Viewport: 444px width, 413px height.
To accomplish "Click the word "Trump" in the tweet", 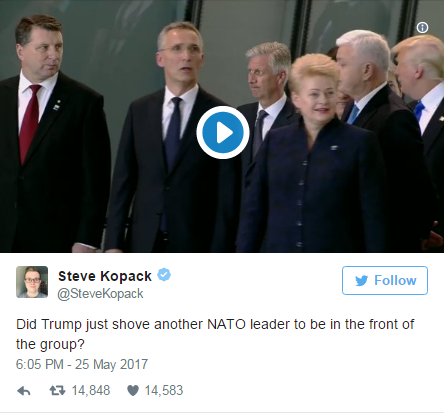I will (61, 324).
